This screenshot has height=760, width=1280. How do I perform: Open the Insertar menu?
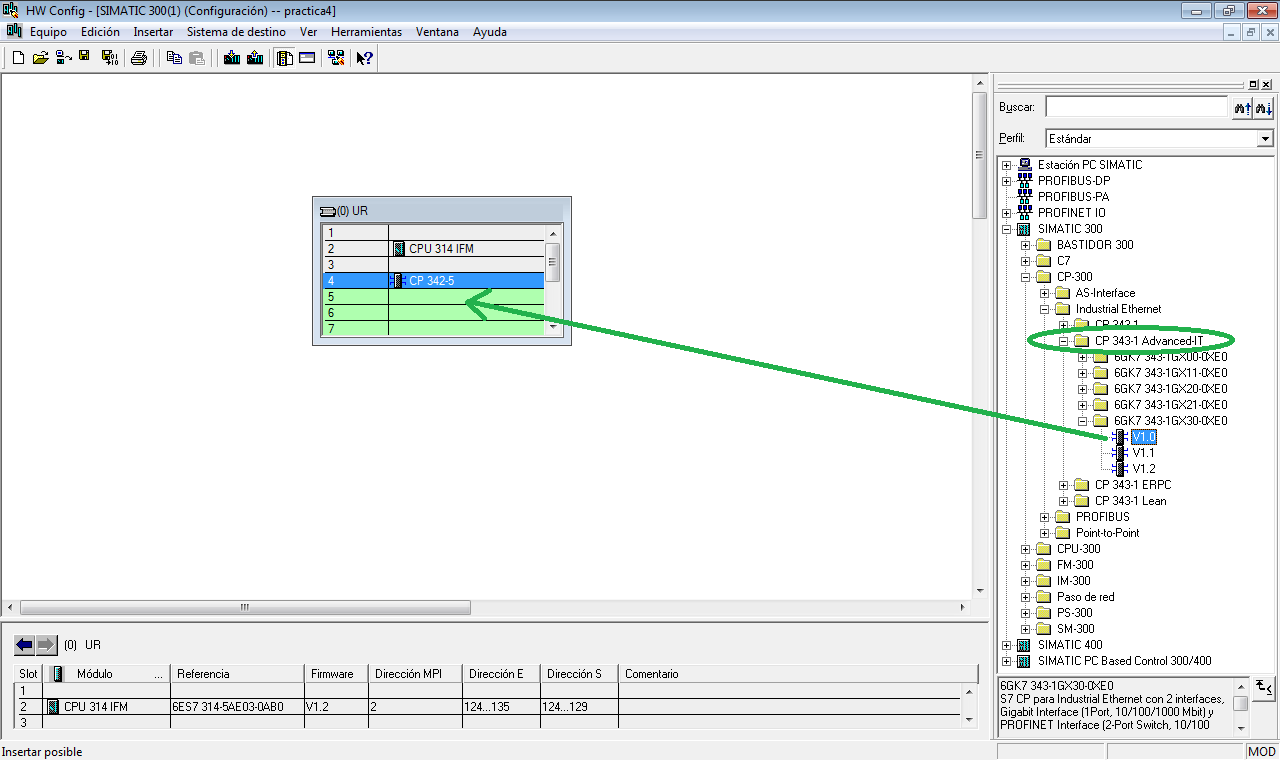click(x=153, y=32)
